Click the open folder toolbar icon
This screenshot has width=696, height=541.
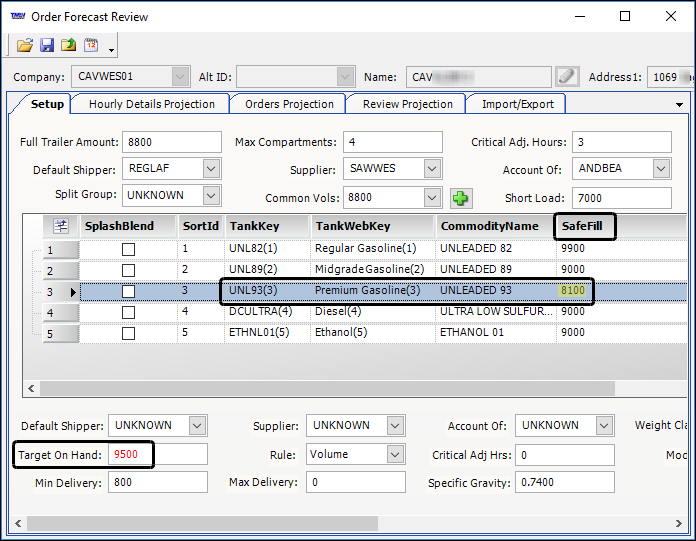click(25, 45)
